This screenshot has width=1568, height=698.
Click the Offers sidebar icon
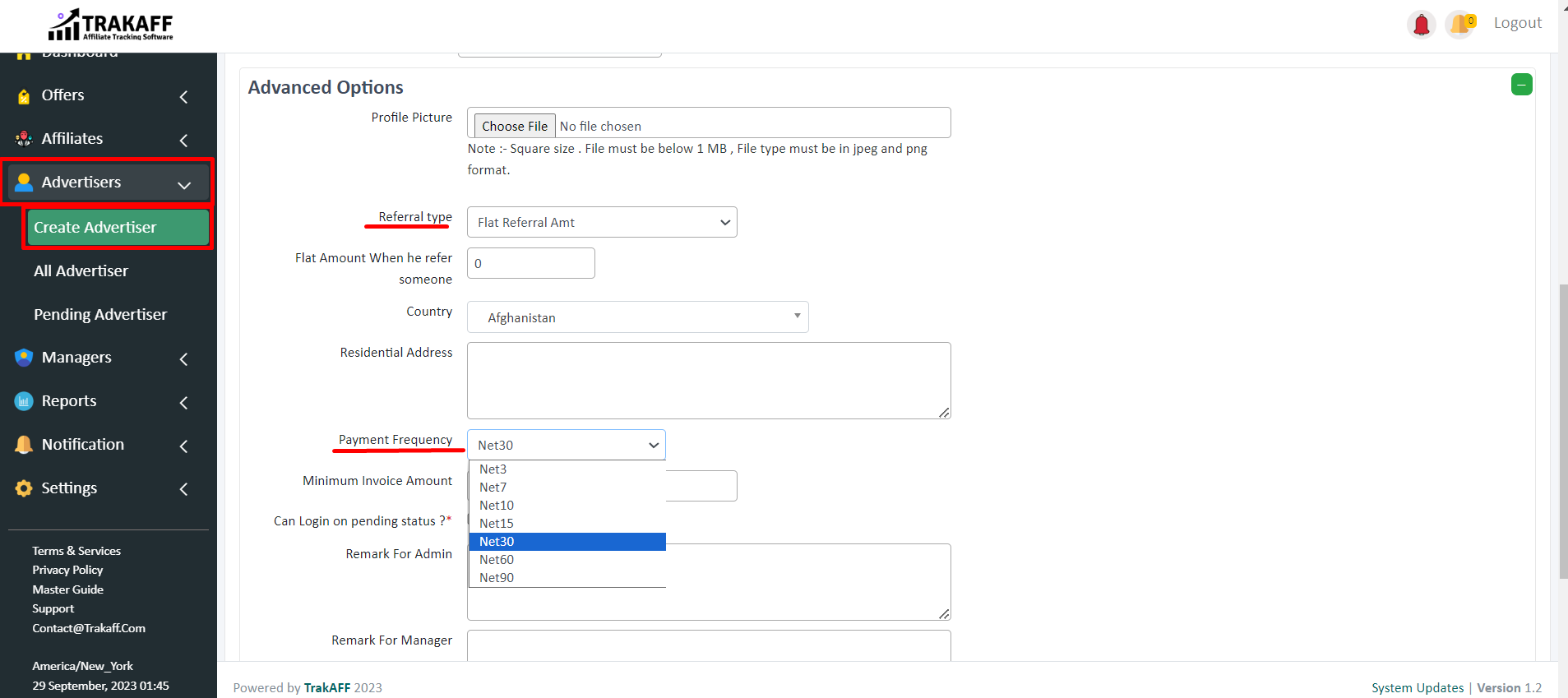(x=24, y=96)
